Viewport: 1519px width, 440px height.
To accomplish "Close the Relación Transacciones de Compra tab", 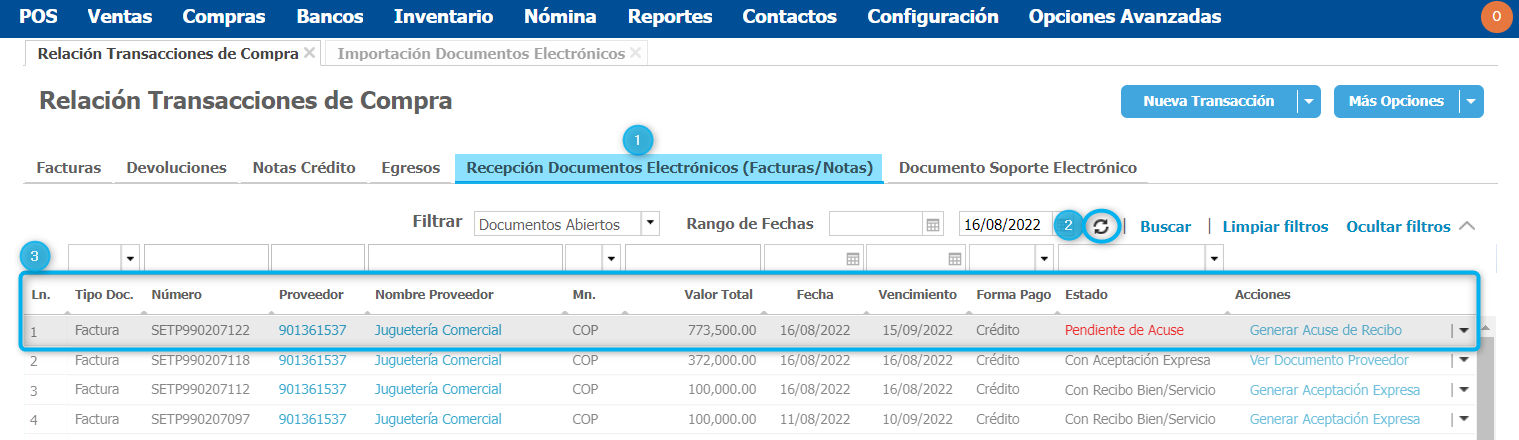I will tap(309, 53).
